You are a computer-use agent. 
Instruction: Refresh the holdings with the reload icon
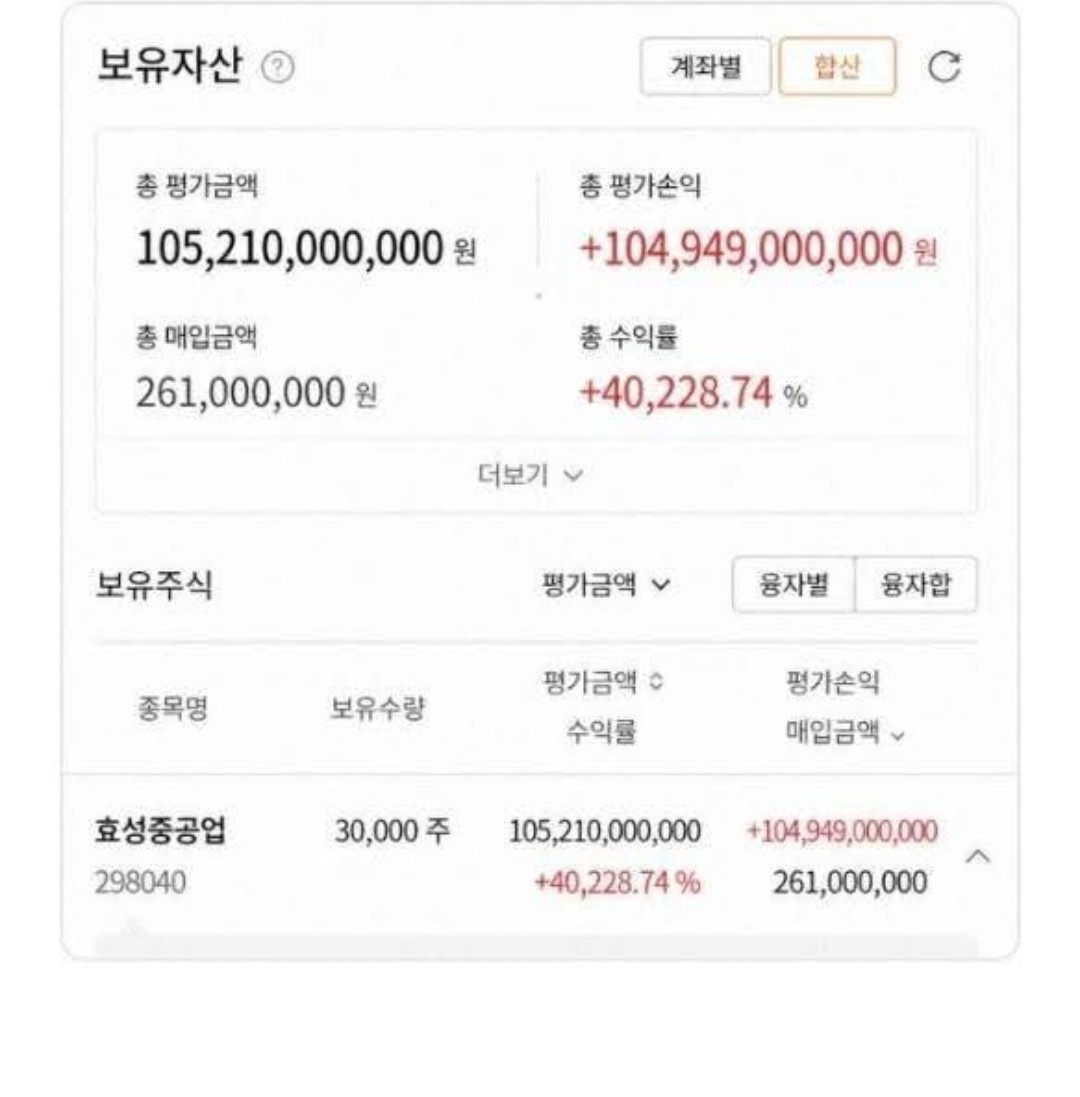point(944,67)
